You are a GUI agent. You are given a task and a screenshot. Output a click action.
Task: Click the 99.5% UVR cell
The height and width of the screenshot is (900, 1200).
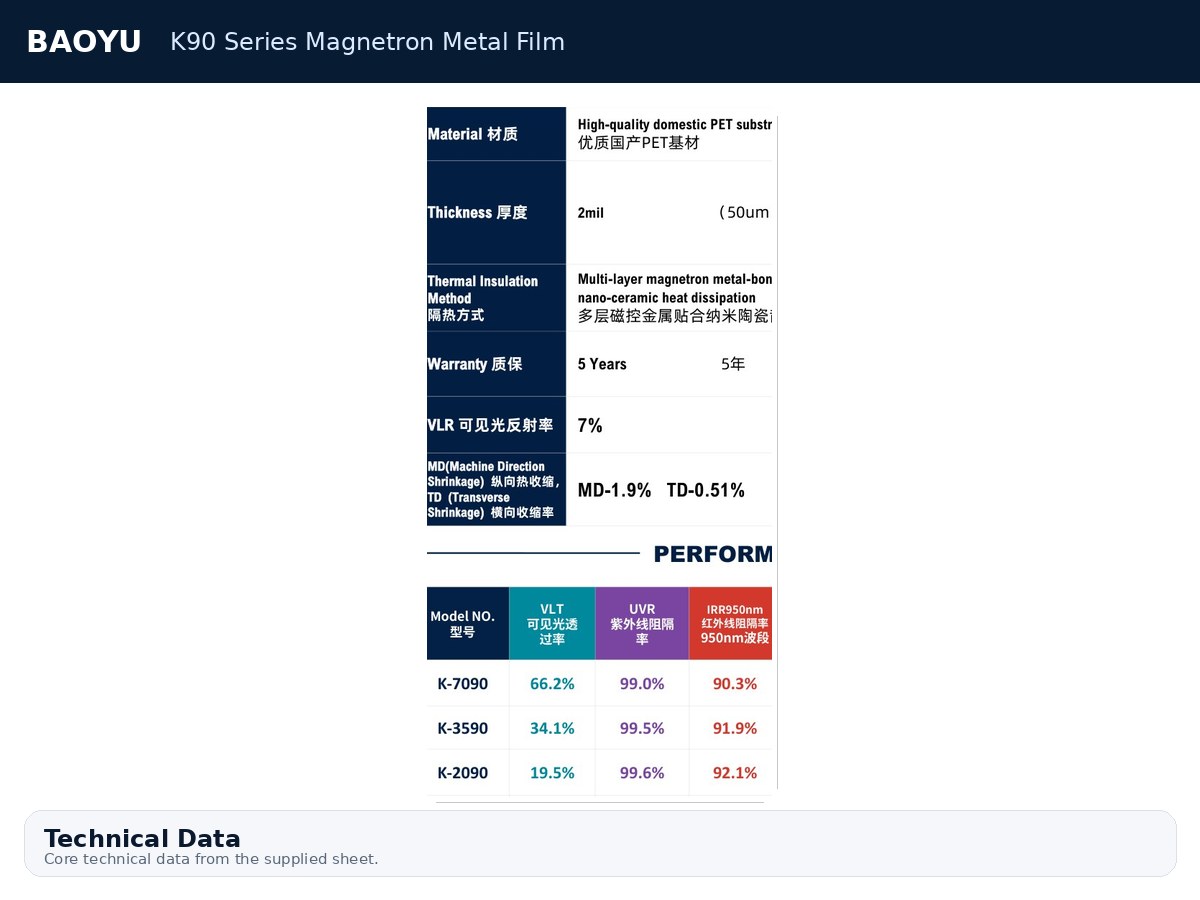[642, 728]
